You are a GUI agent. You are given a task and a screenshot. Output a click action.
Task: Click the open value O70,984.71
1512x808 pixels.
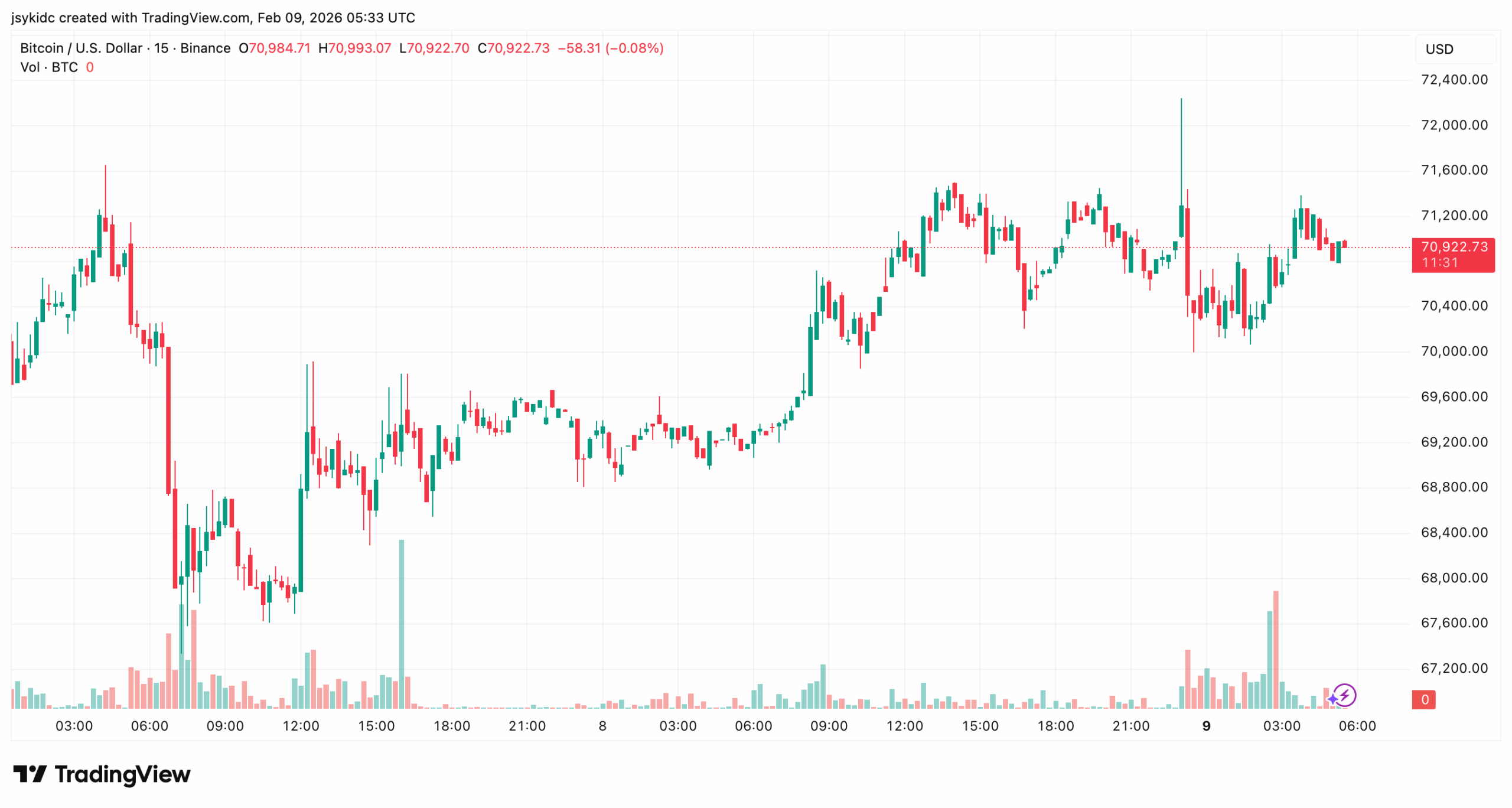click(x=273, y=48)
